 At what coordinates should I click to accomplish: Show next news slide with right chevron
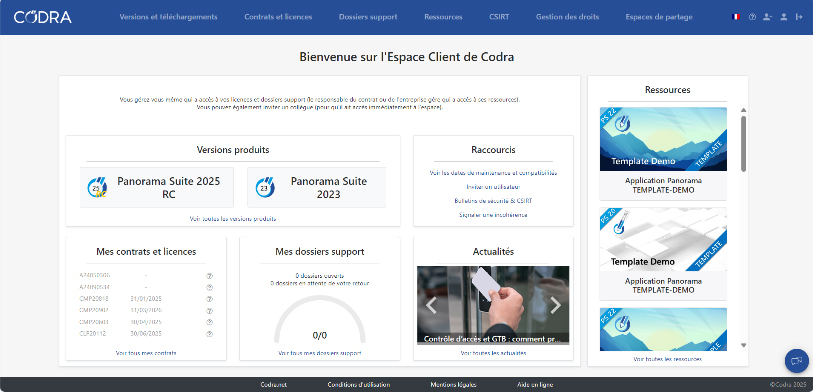coord(555,305)
